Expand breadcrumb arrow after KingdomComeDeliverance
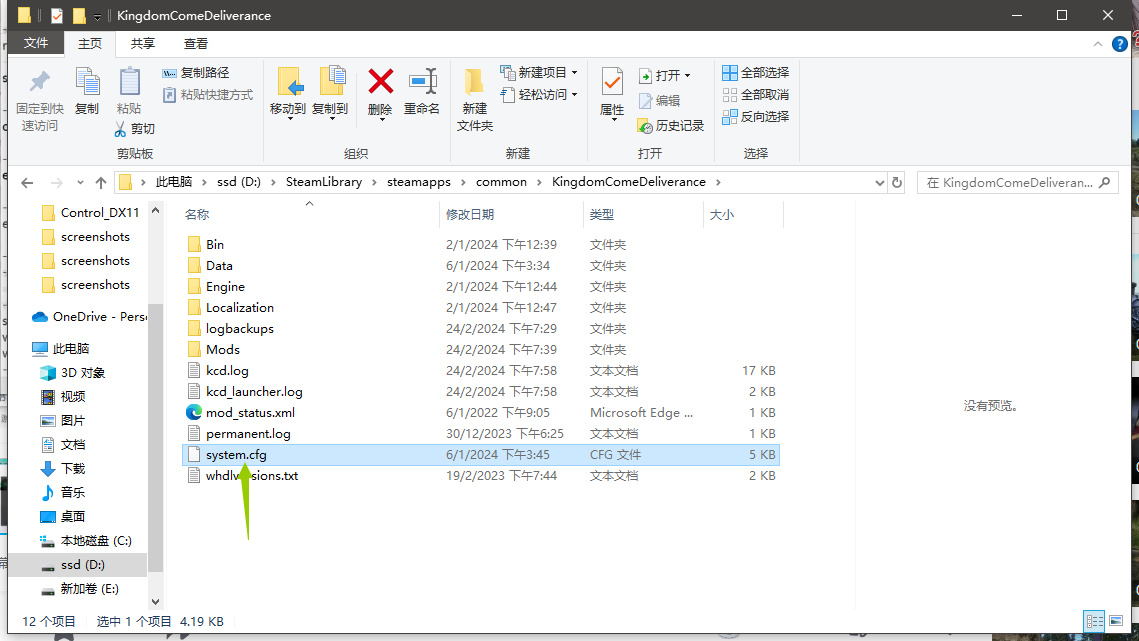 pos(718,182)
